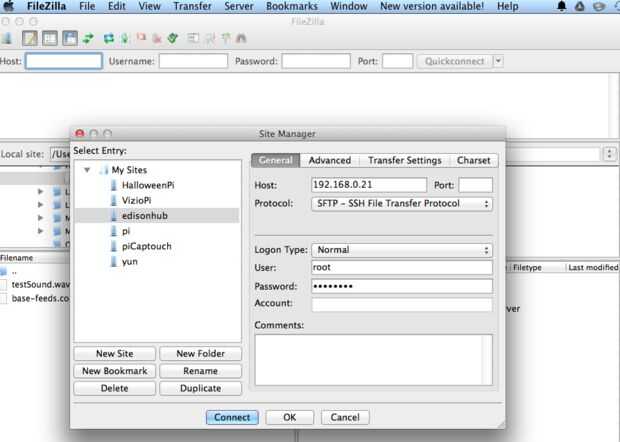Open the Server menu
This screenshot has height=442, width=620.
(x=239, y=6)
